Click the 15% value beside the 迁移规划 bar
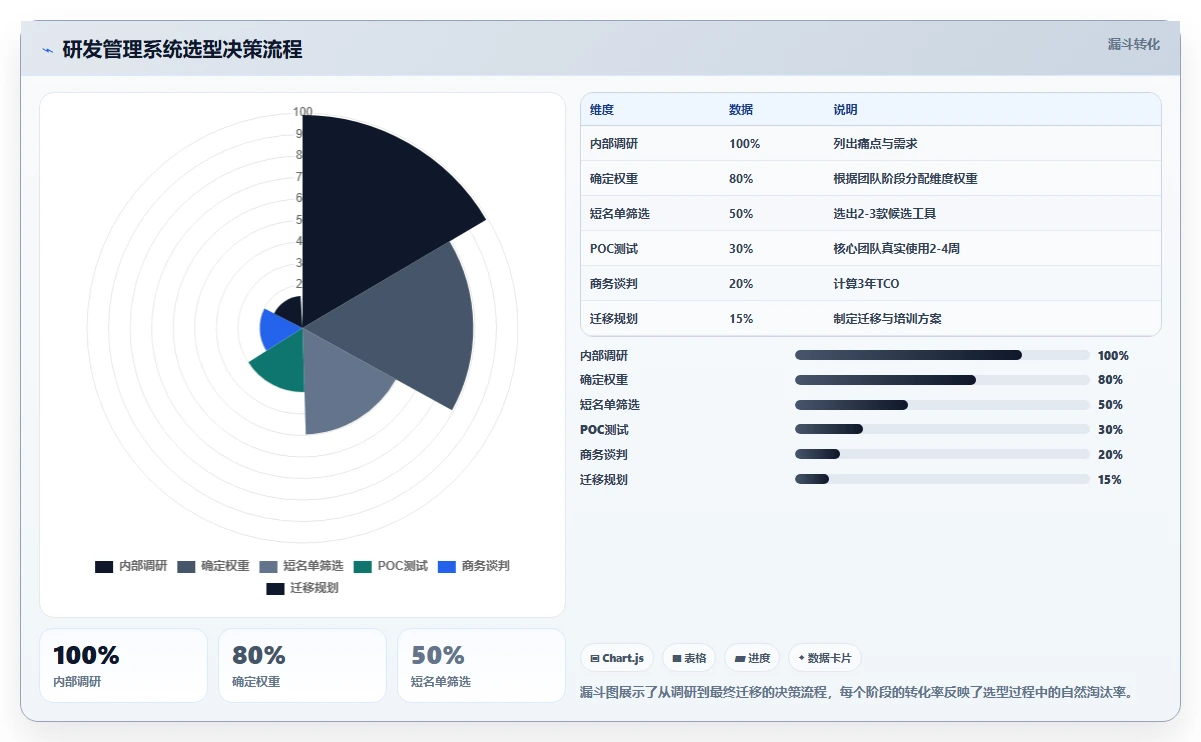1201x742 pixels. 1110,480
